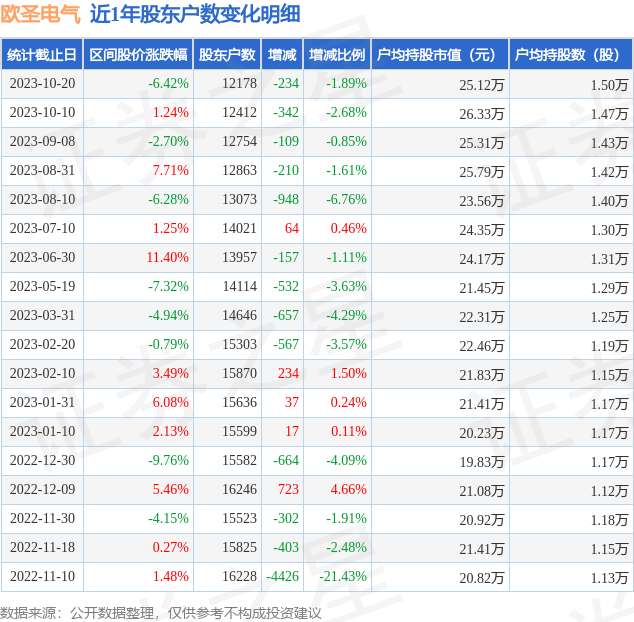Image resolution: width=634 pixels, height=622 pixels.
Task: Click the date cell 2023-08-10
Action: coord(42,199)
